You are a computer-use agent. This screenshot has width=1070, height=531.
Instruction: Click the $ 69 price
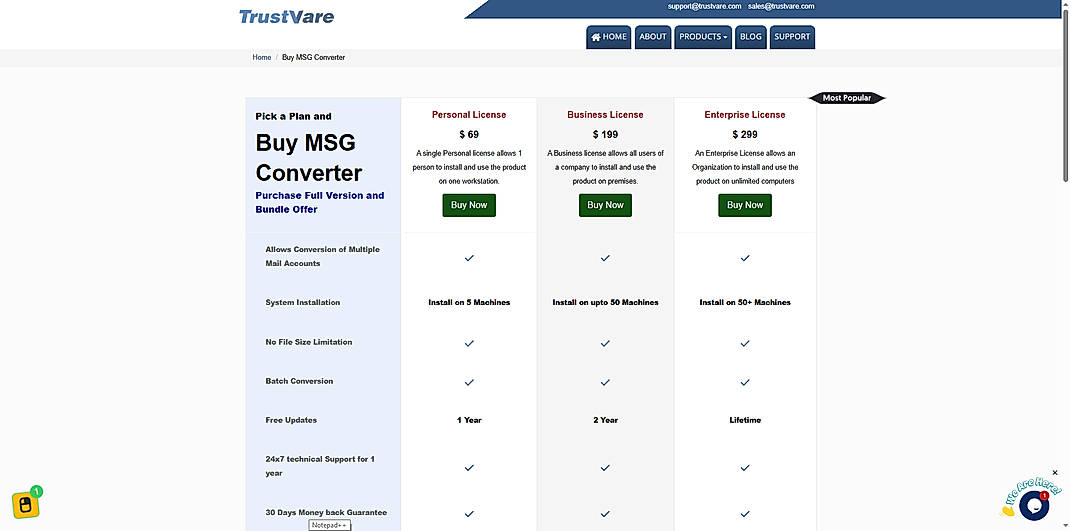click(x=469, y=134)
